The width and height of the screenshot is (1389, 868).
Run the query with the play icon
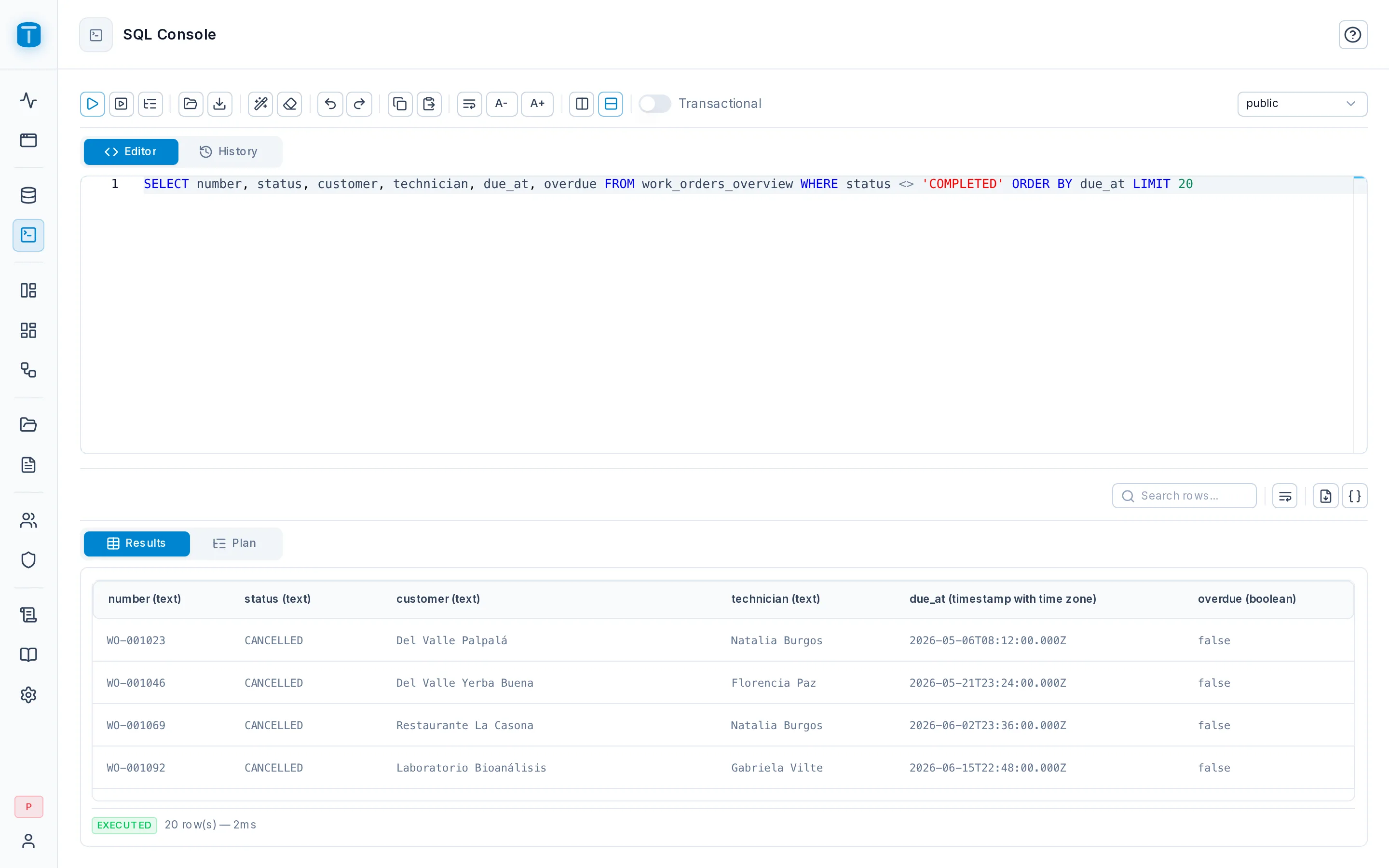[93, 104]
